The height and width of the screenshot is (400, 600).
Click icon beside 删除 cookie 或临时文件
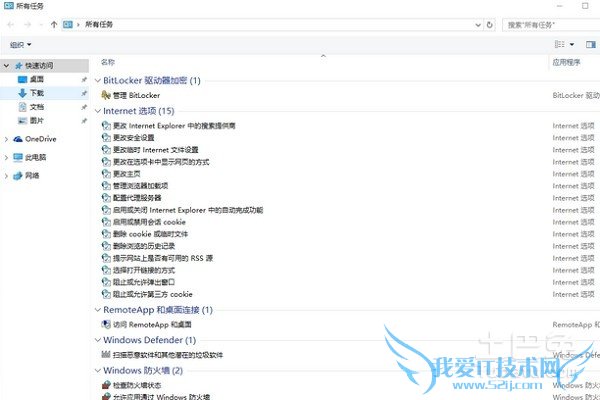pyautogui.click(x=106, y=234)
